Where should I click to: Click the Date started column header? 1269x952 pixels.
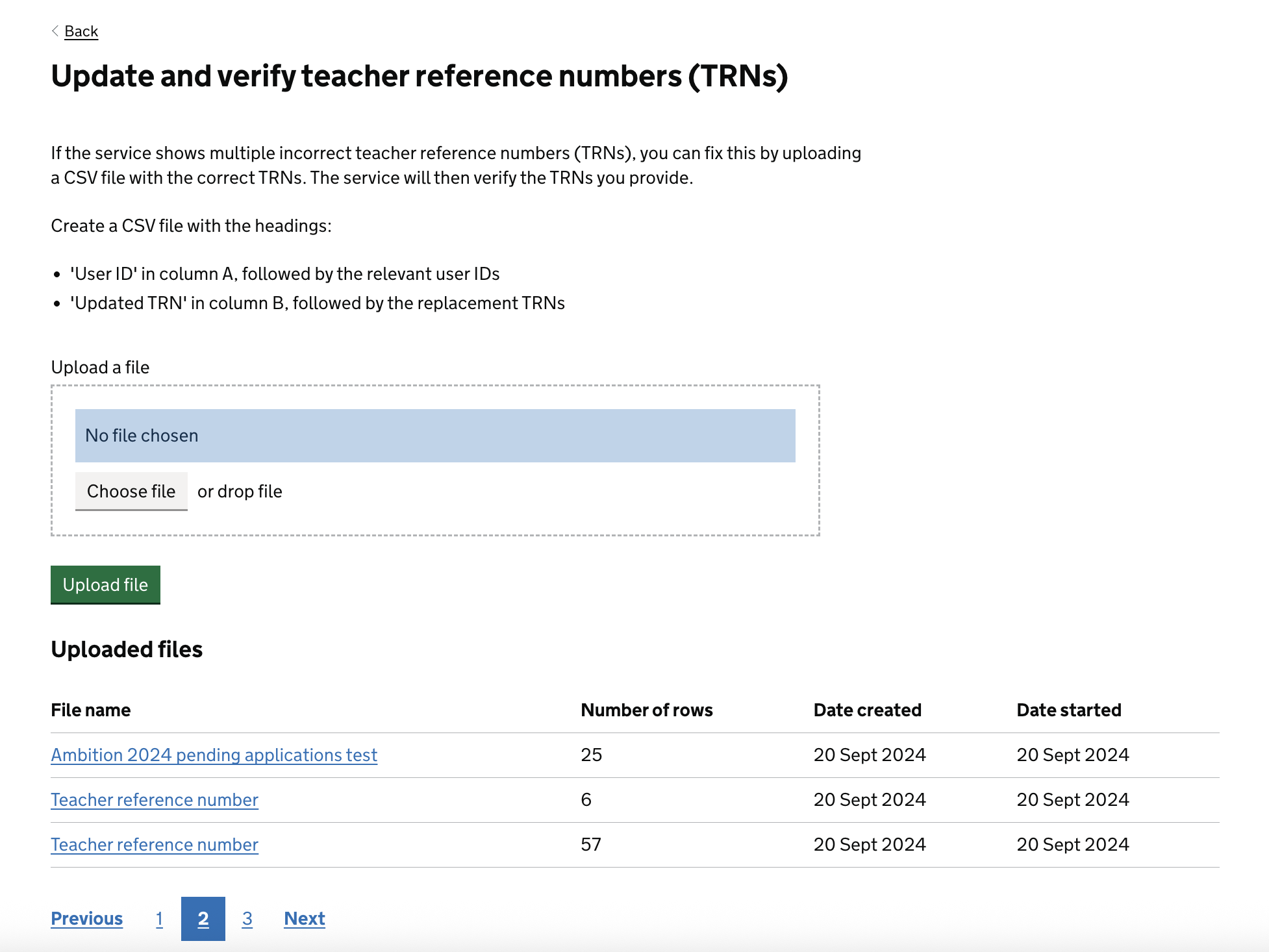(x=1068, y=709)
